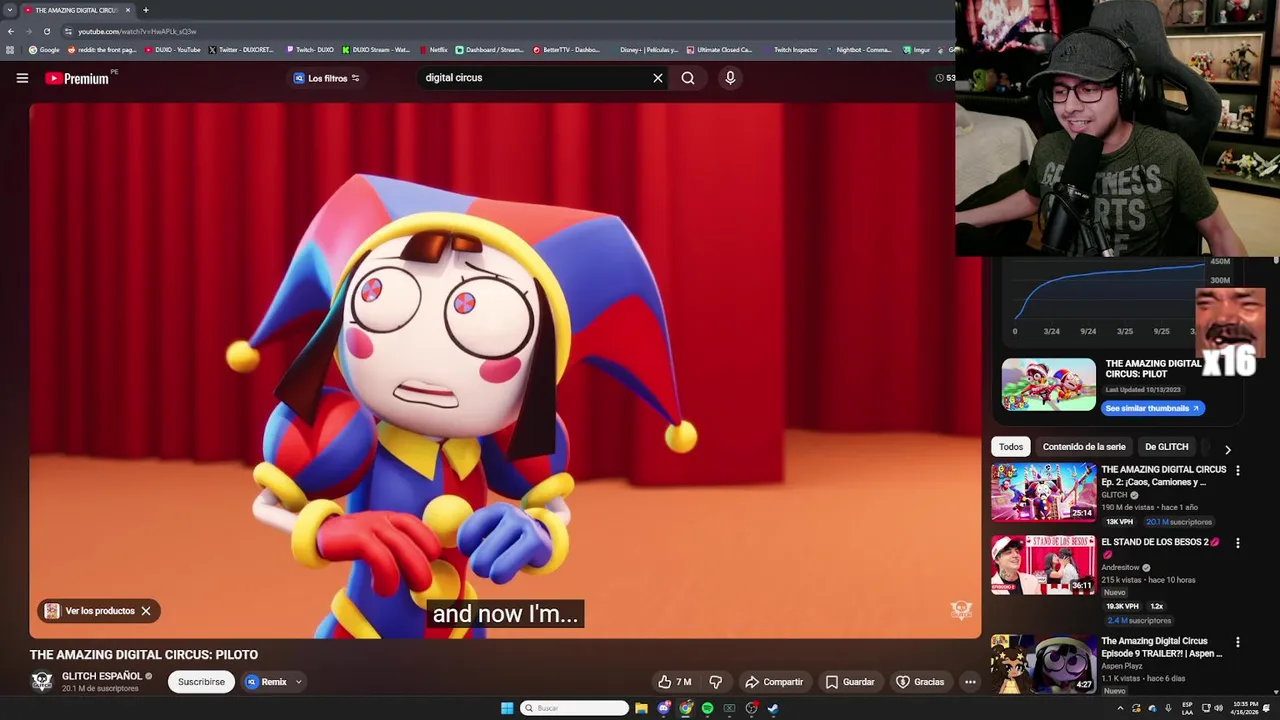Open Ep. 2 Caos, Camiones video thumbnail
The height and width of the screenshot is (720, 1280).
click(x=1044, y=492)
